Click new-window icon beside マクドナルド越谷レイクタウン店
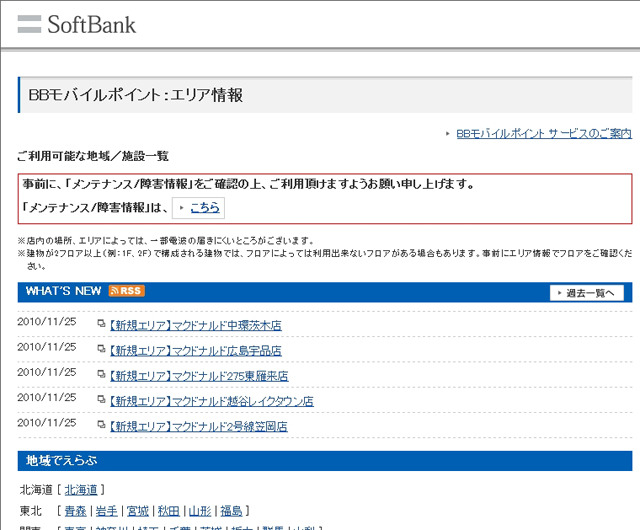The height and width of the screenshot is (530, 640). (101, 400)
